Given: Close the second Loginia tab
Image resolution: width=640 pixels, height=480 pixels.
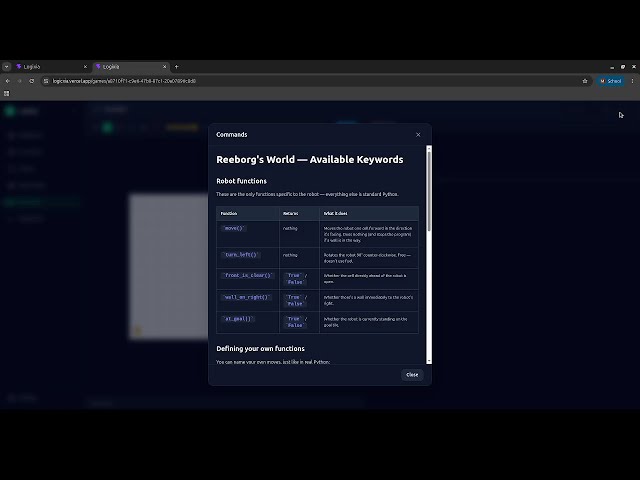Looking at the screenshot, I should (x=164, y=67).
